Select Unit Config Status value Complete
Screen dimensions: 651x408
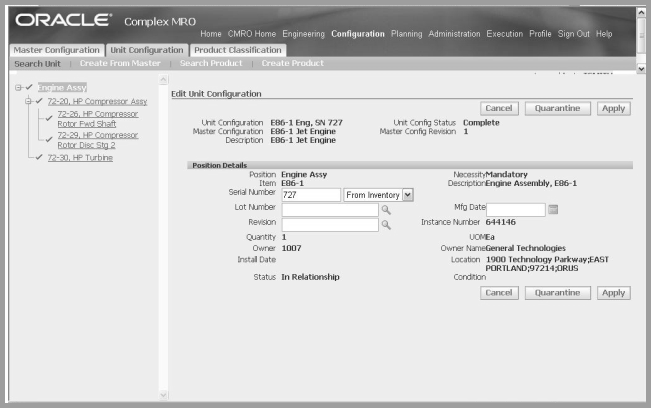[481, 123]
